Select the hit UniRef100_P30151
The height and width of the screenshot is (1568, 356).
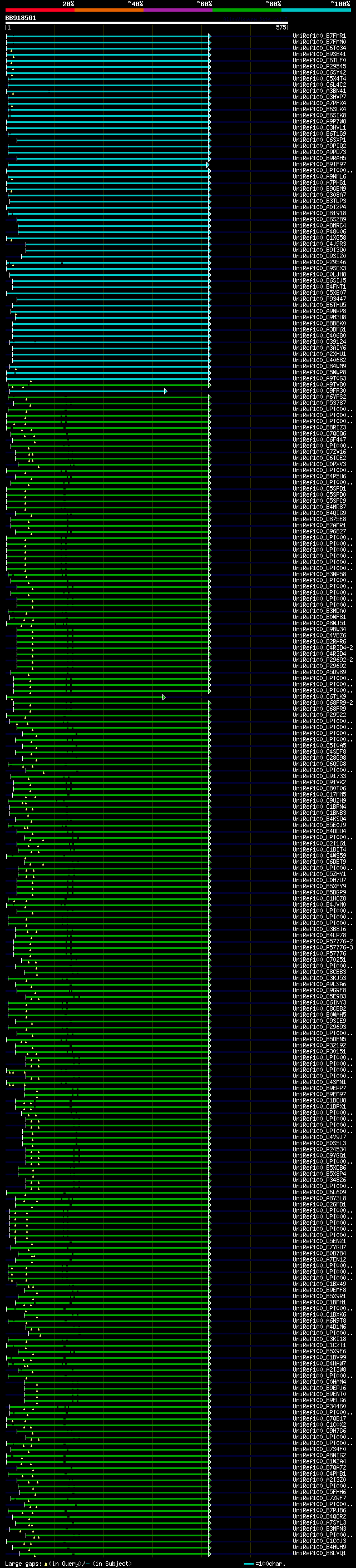click(x=319, y=1052)
